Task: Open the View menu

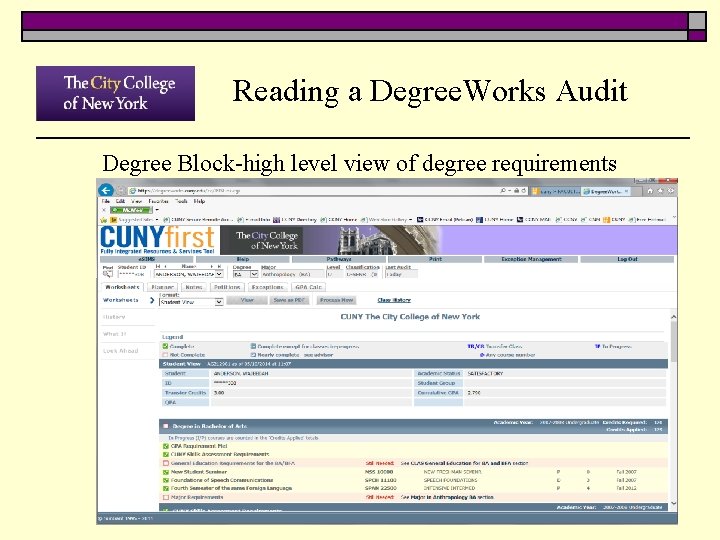Action: [136, 201]
